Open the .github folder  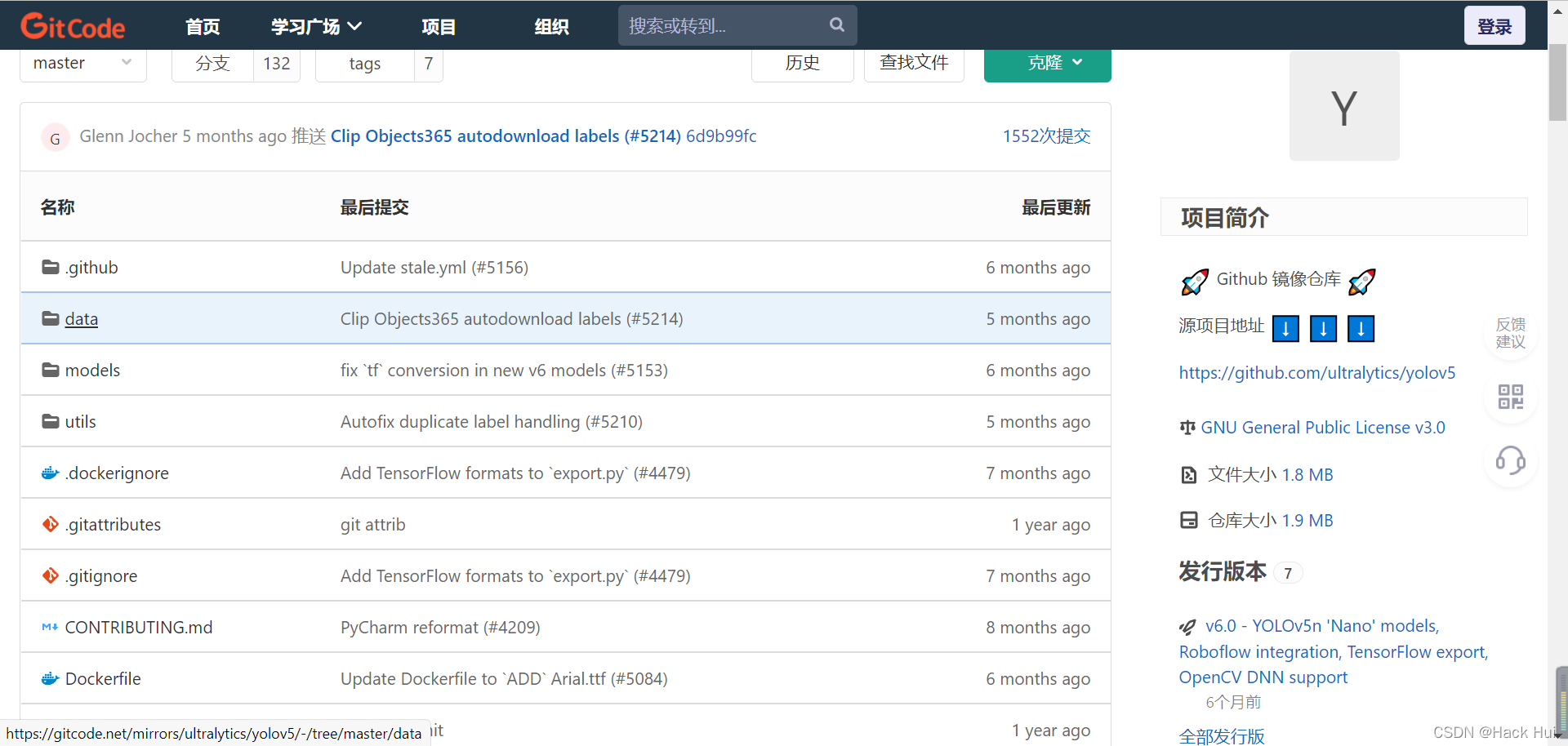(91, 268)
